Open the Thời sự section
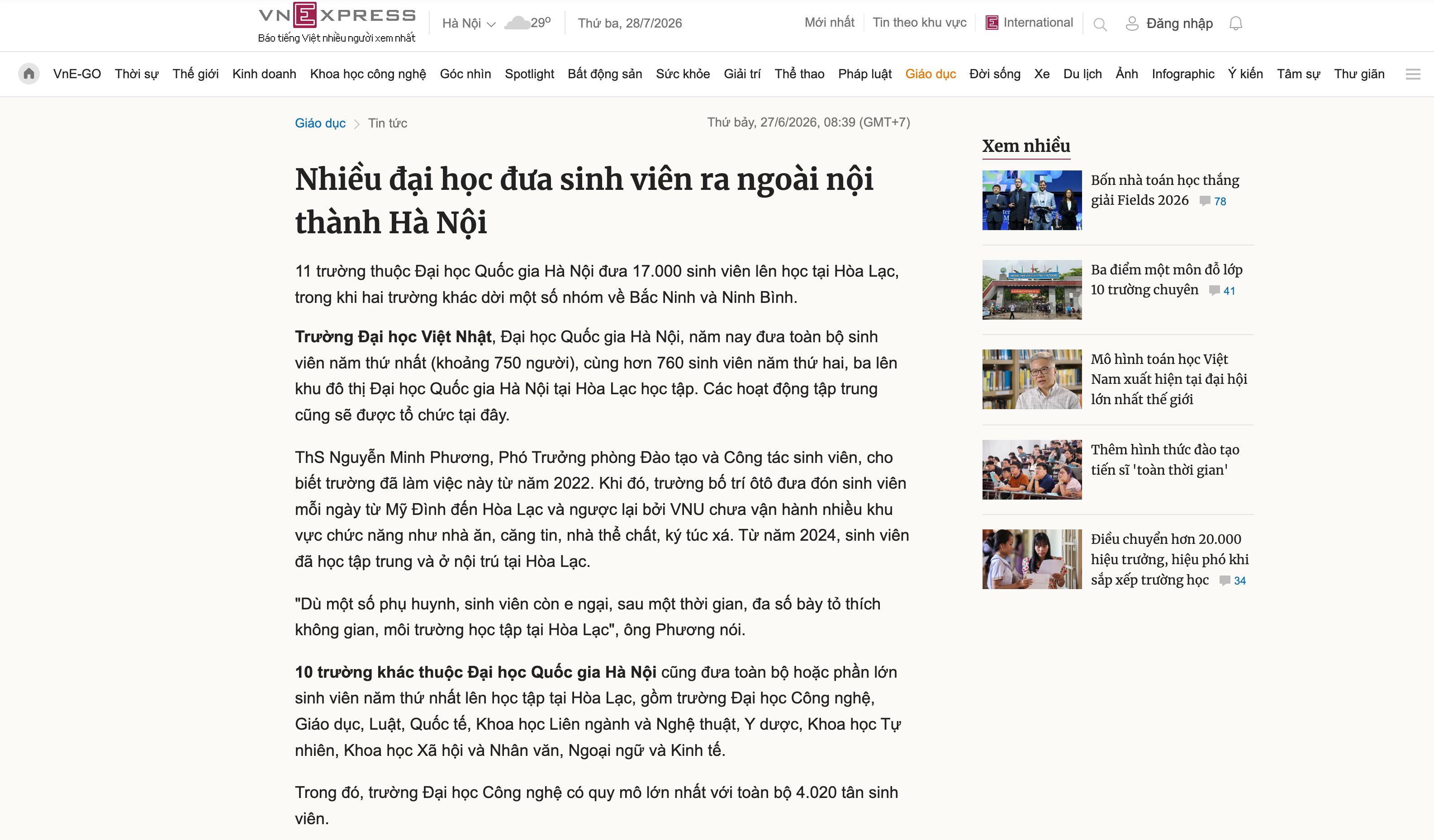Viewport: 1434px width, 840px height. 137,74
